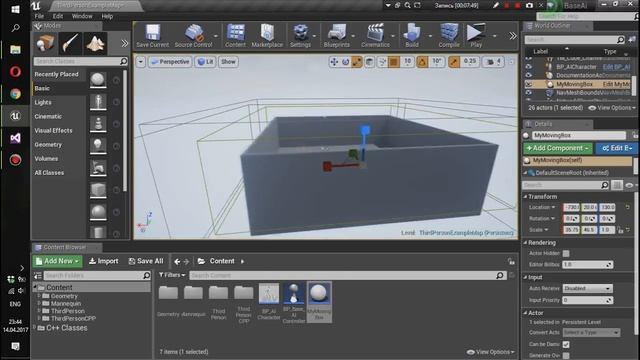Viewport: 640px width, 360px height.
Task: Click the Perspective view button
Action: click(x=170, y=62)
